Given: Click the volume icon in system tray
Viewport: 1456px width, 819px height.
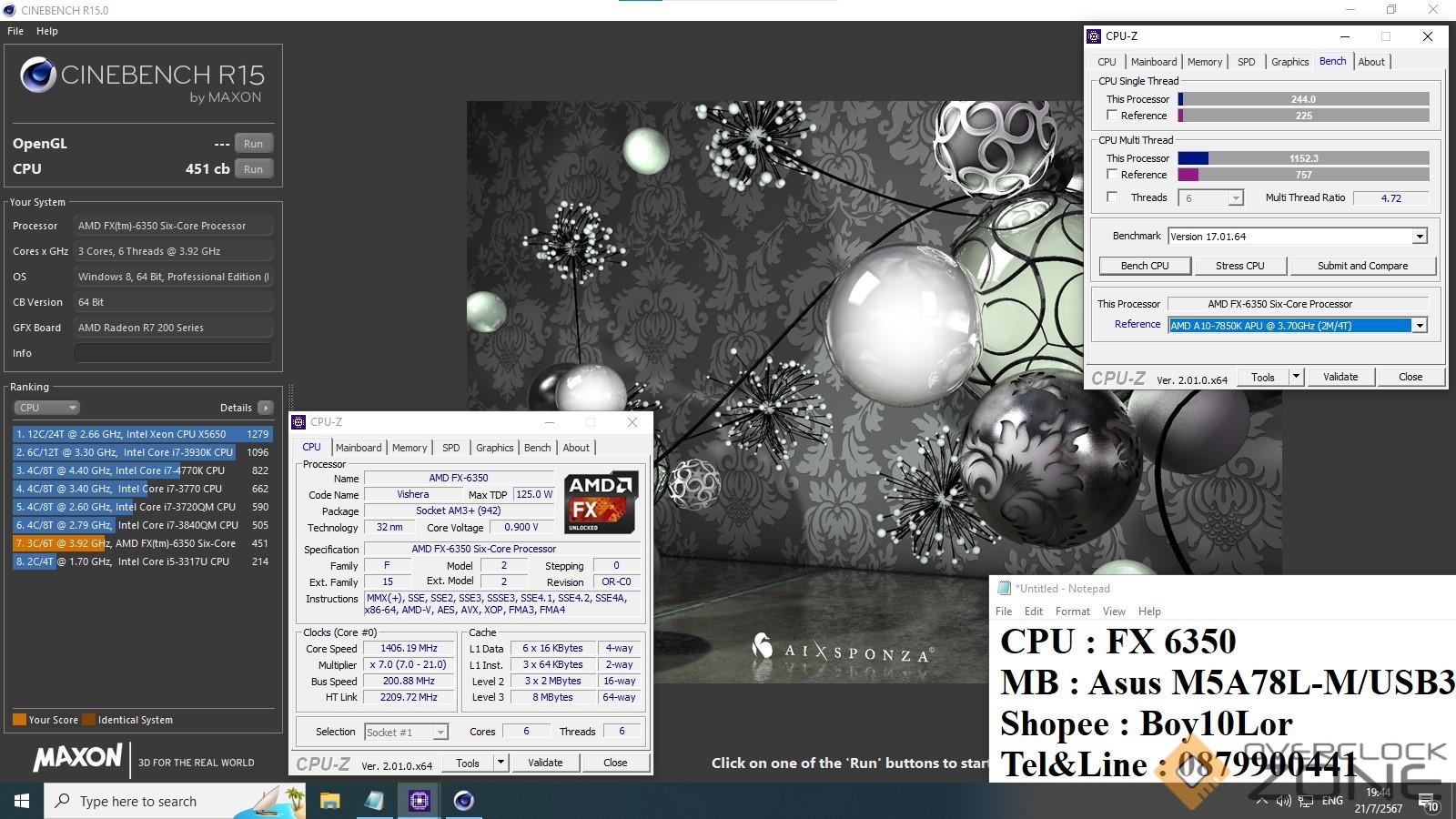Looking at the screenshot, I should pos(1283,801).
